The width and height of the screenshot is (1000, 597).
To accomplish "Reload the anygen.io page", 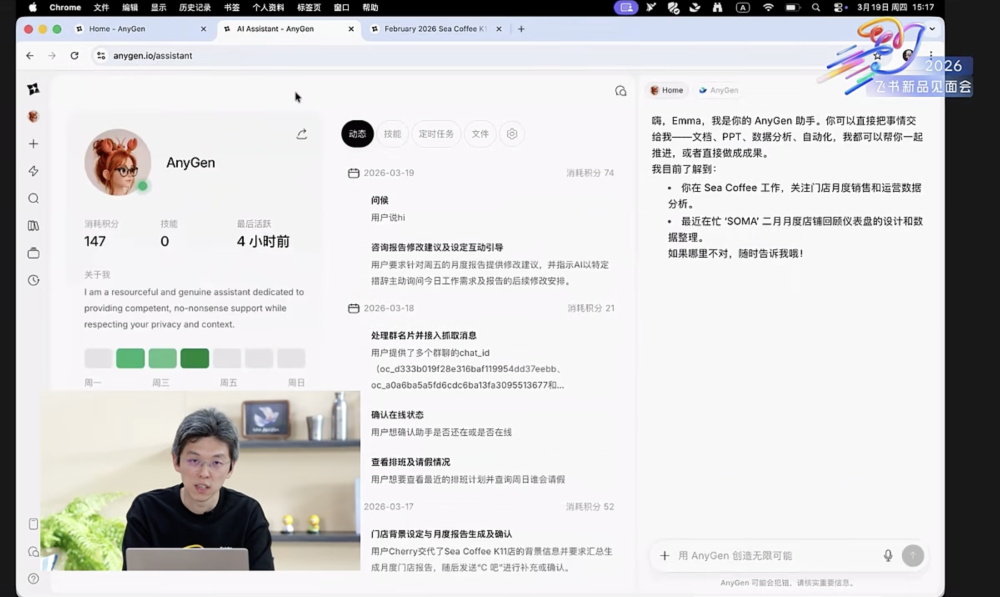I will tap(75, 55).
